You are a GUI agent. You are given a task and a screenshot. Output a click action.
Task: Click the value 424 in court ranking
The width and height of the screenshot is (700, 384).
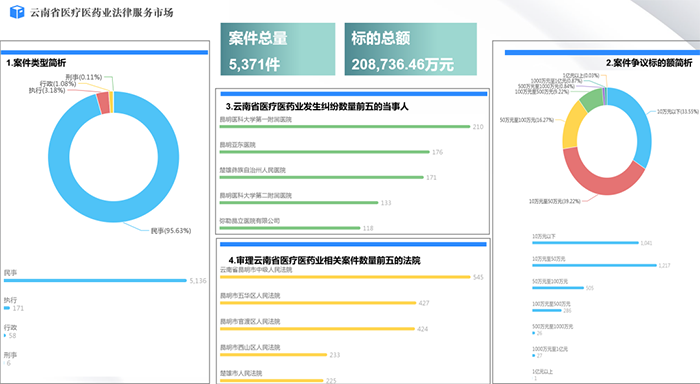coord(422,329)
